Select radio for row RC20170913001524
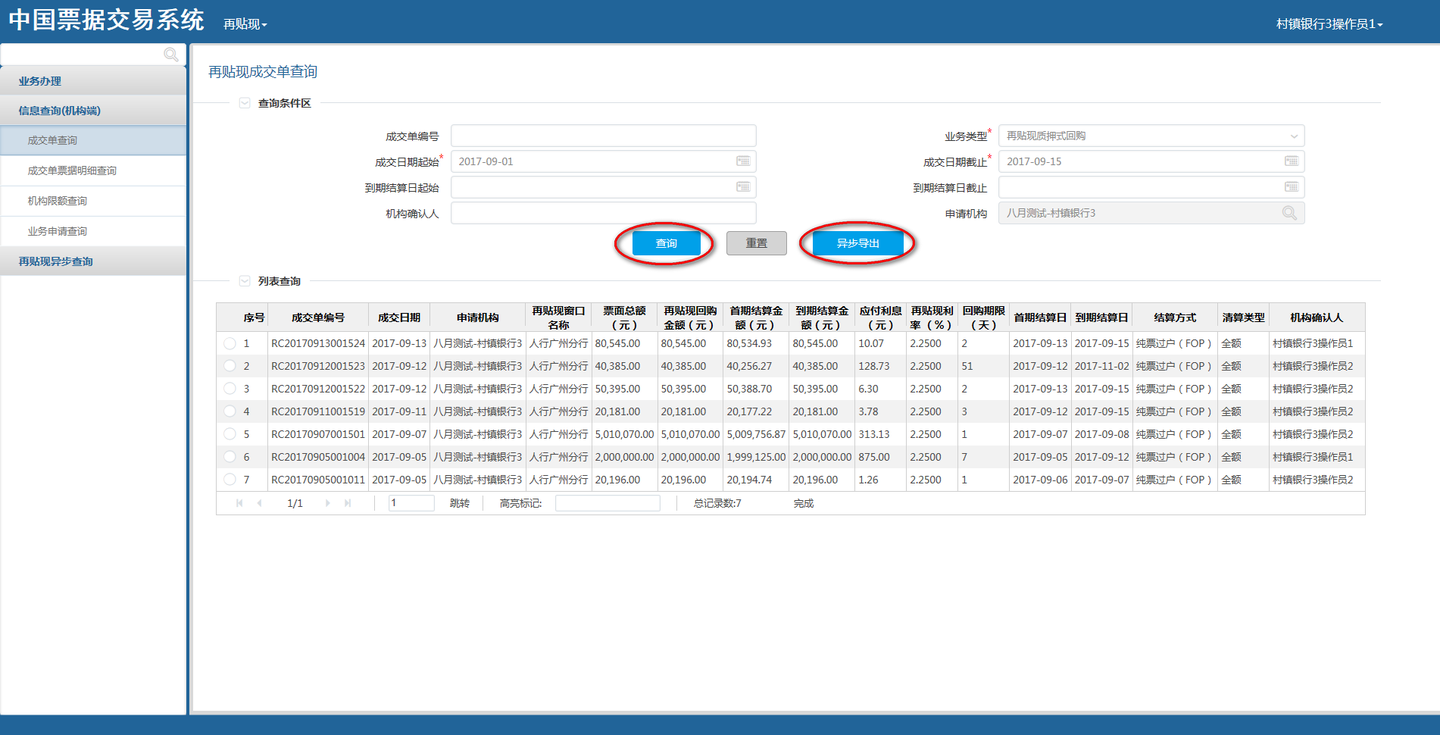The image size is (1440, 735). pyautogui.click(x=230, y=343)
